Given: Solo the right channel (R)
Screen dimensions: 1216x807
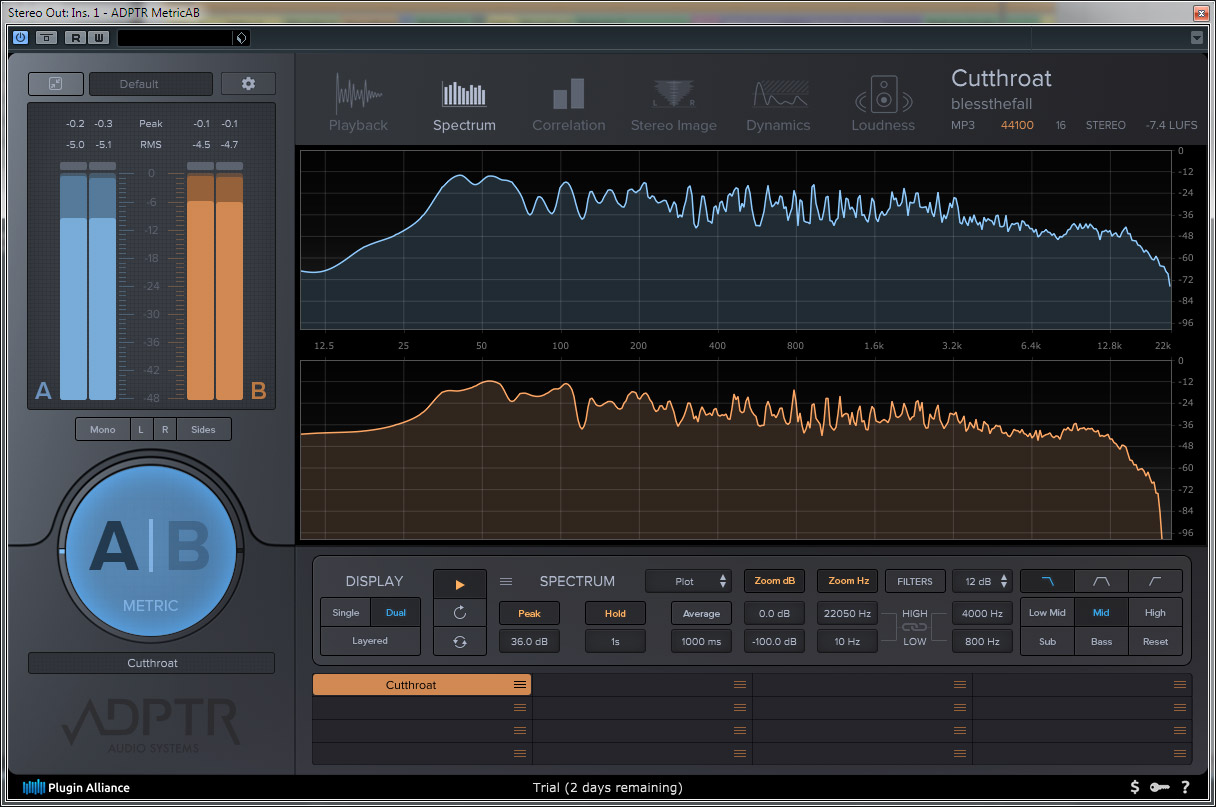Looking at the screenshot, I should [x=164, y=429].
